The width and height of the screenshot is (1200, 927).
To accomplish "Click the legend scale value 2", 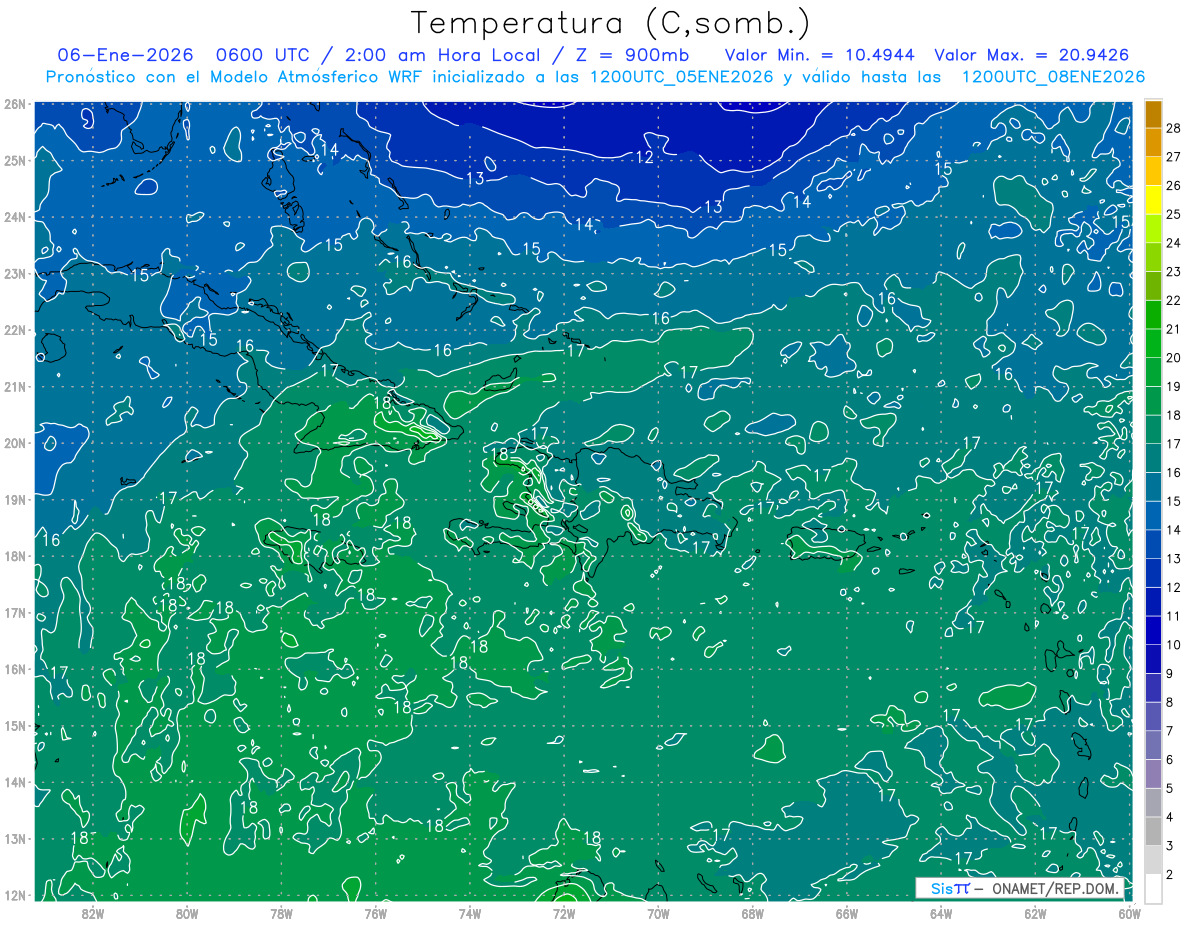I will (x=1169, y=876).
